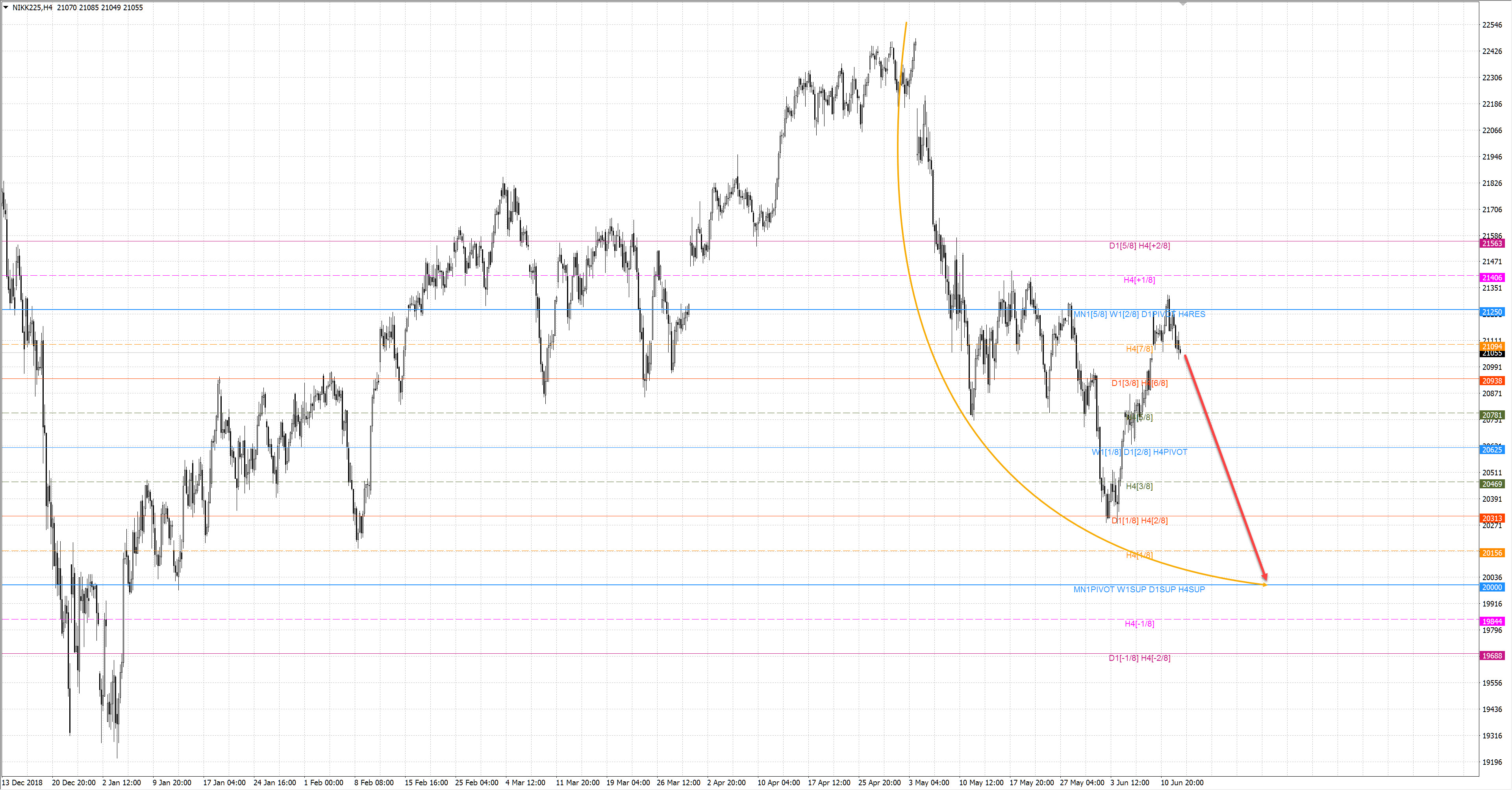
Task: Open the NIKK225,H4 chart dropdown triangle
Action: pos(6,7)
